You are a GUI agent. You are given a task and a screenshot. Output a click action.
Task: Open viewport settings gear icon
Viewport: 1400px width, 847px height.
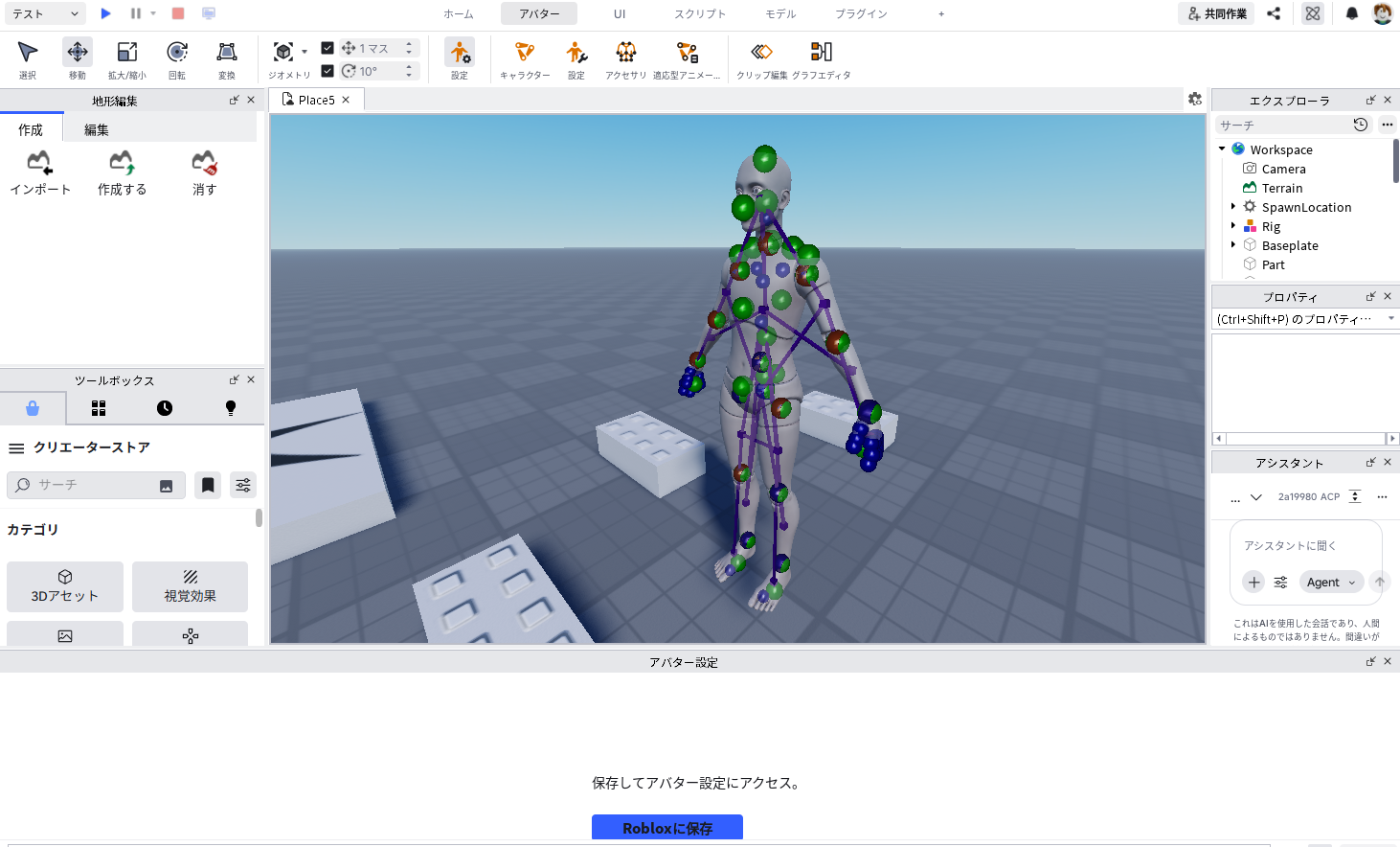point(1195,99)
